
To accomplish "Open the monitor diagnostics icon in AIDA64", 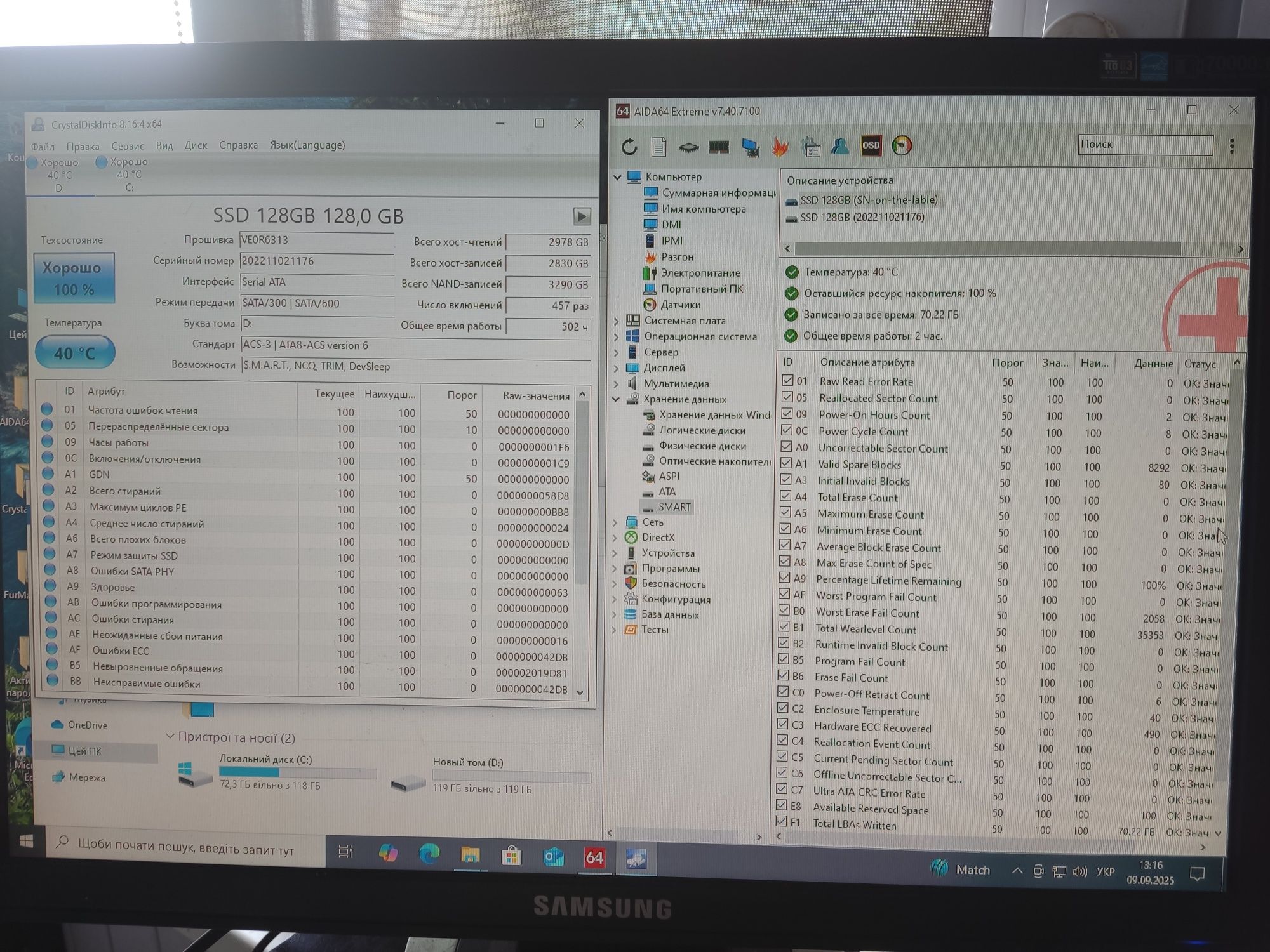I will [750, 147].
